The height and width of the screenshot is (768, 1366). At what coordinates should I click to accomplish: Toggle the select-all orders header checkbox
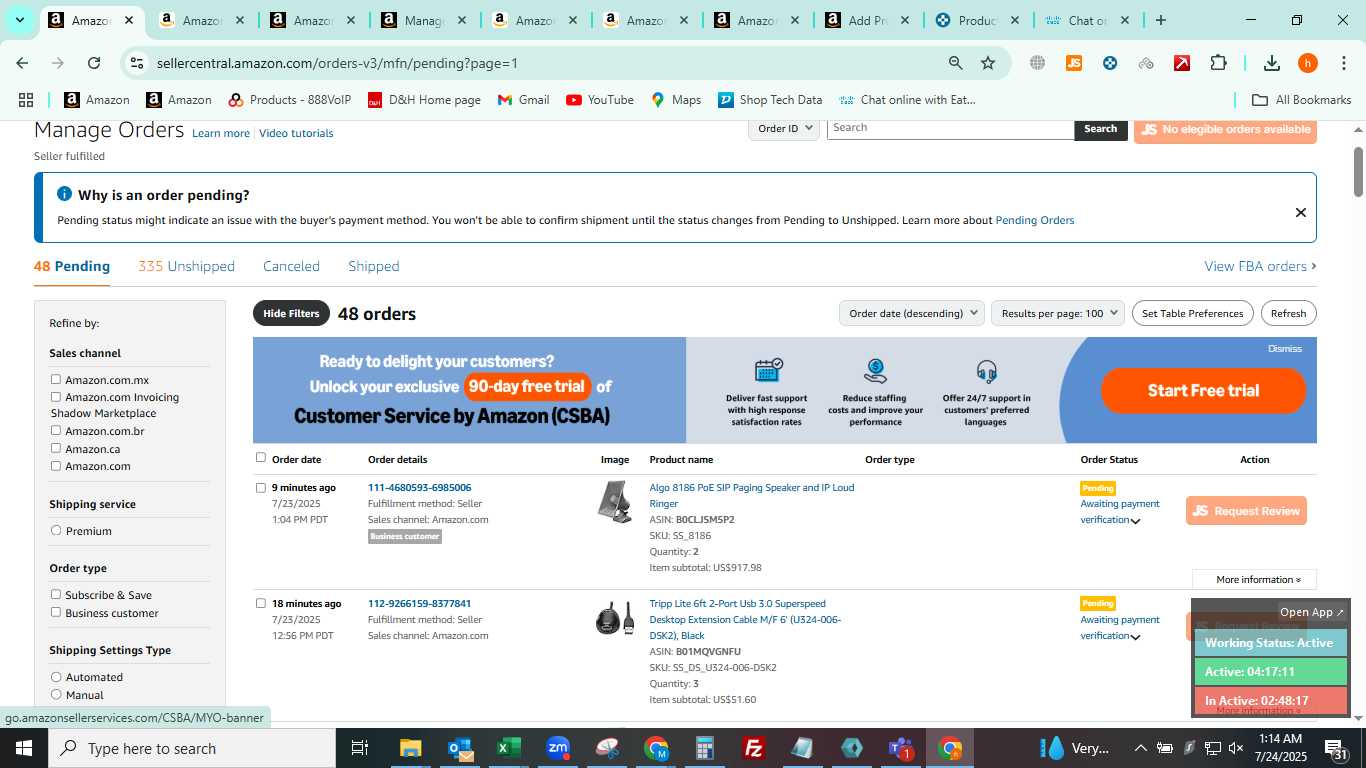261,457
